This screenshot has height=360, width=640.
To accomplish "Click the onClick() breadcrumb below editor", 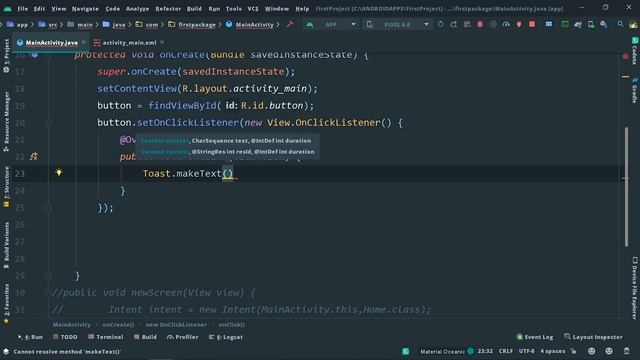I will 231,325.
